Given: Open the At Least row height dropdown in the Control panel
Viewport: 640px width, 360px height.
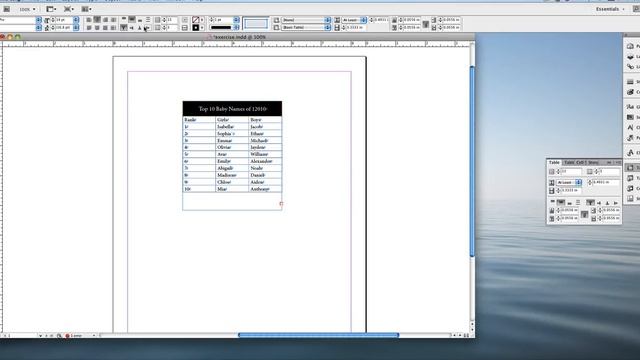Looking at the screenshot, I should coord(354,20).
